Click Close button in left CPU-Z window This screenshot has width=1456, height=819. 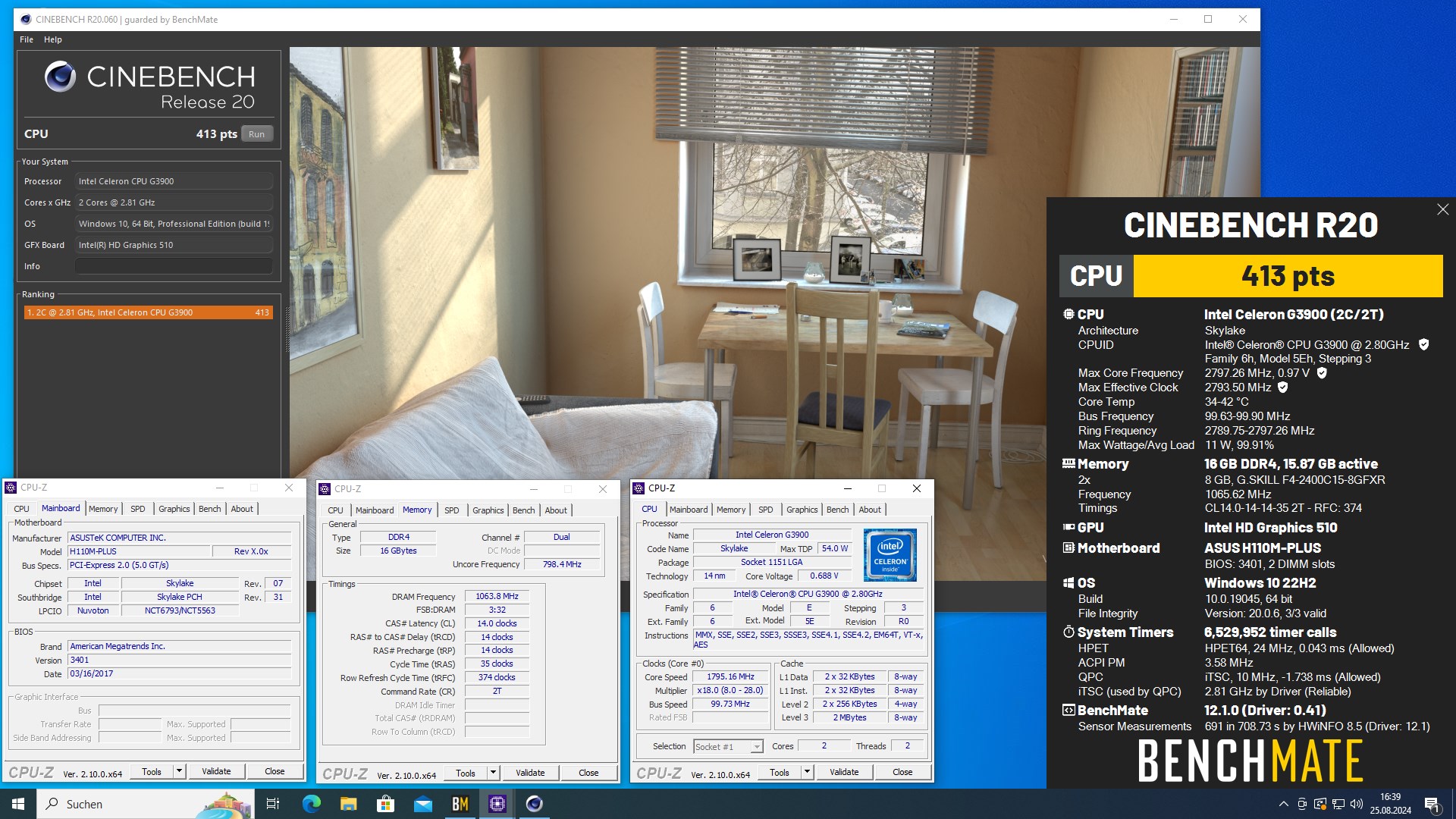coord(275,771)
